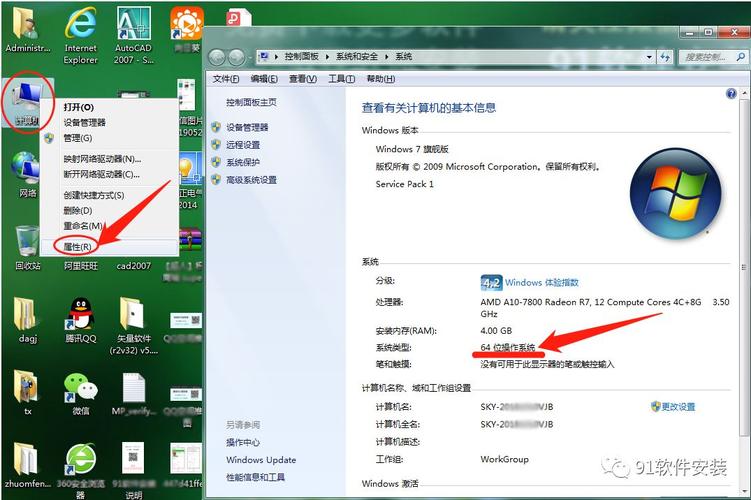Expand the arrow after 系统和安全 in breadcrumb
The height and width of the screenshot is (500, 751).
tap(389, 57)
